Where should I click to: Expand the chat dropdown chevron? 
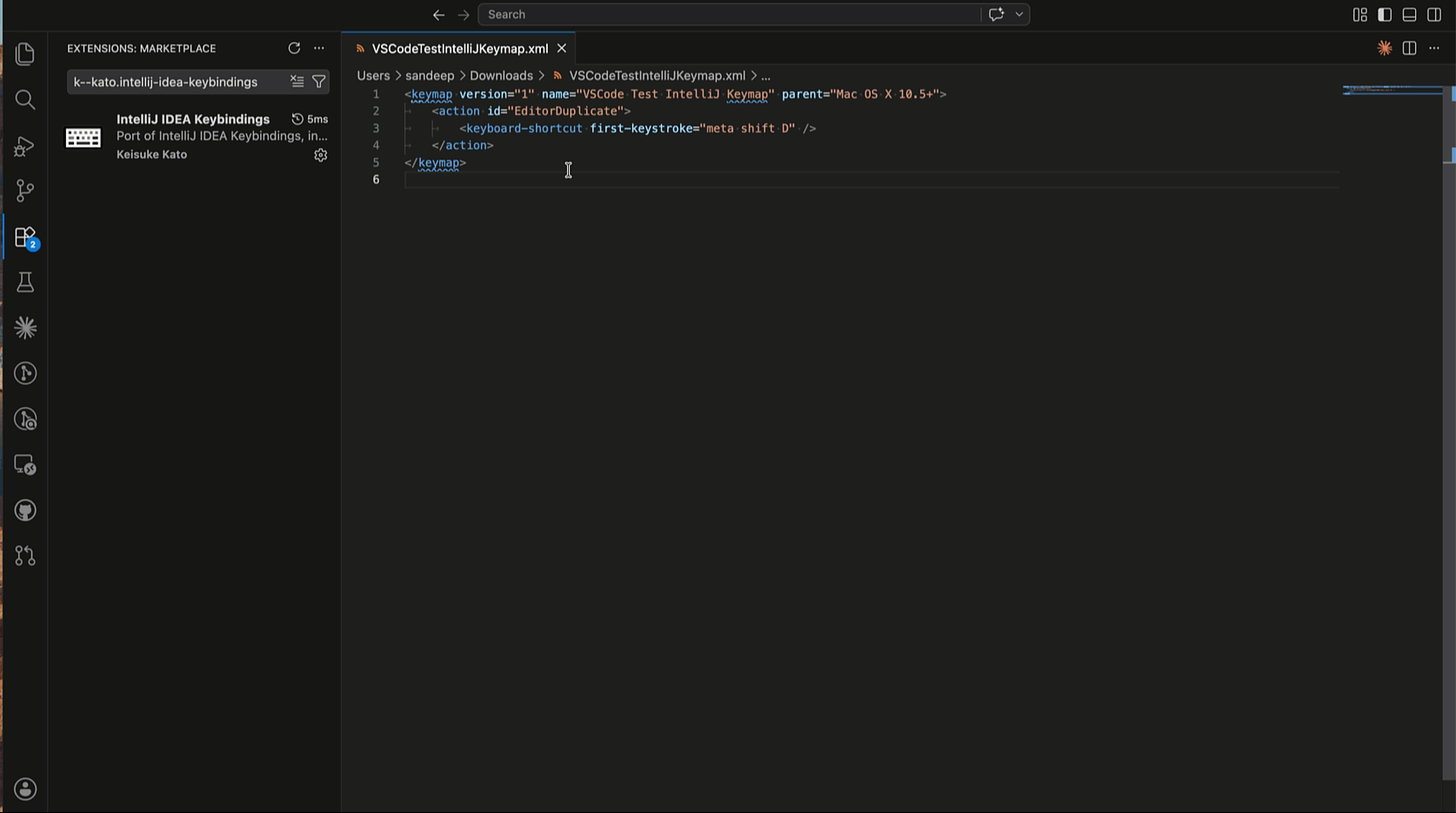tap(1019, 15)
